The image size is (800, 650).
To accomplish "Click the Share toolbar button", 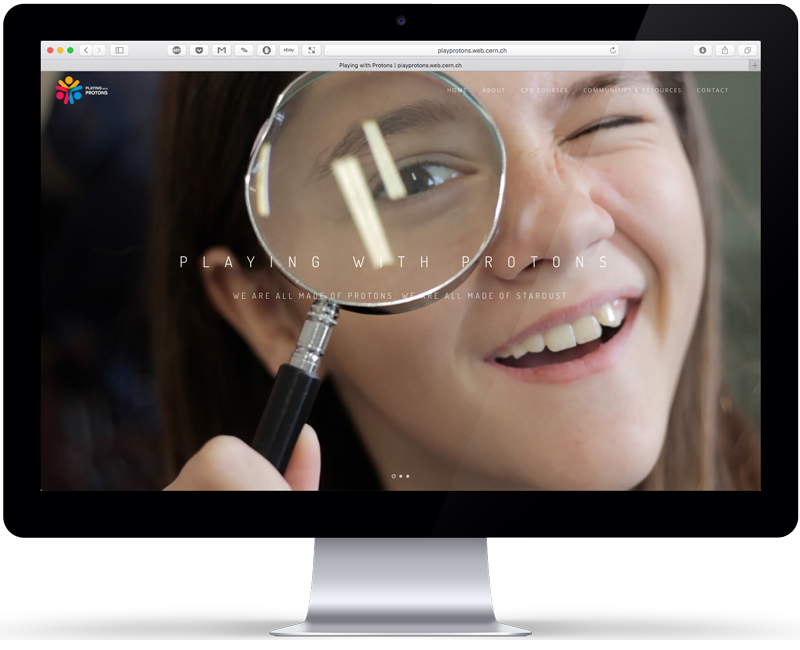I will tap(724, 50).
